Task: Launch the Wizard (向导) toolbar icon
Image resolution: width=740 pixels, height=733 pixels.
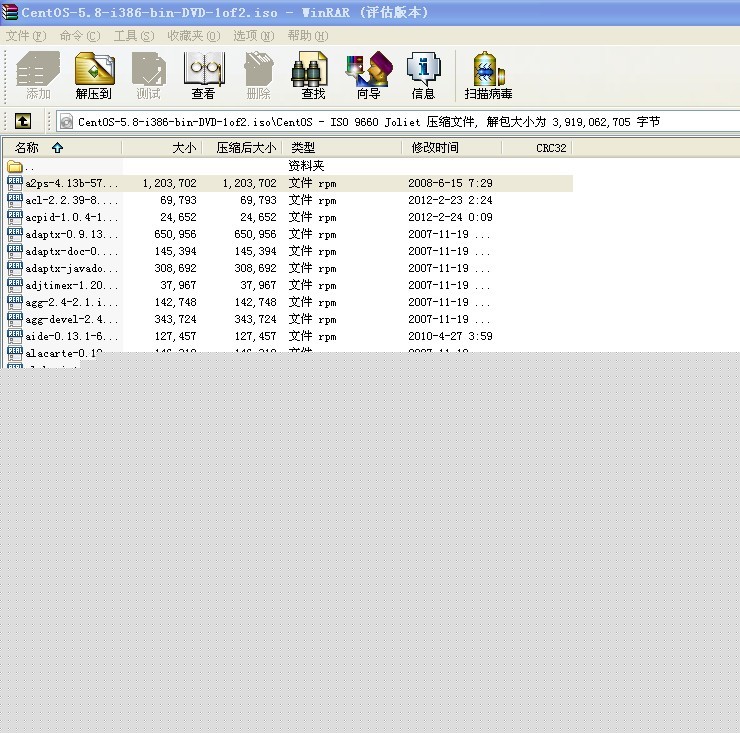Action: click(369, 76)
